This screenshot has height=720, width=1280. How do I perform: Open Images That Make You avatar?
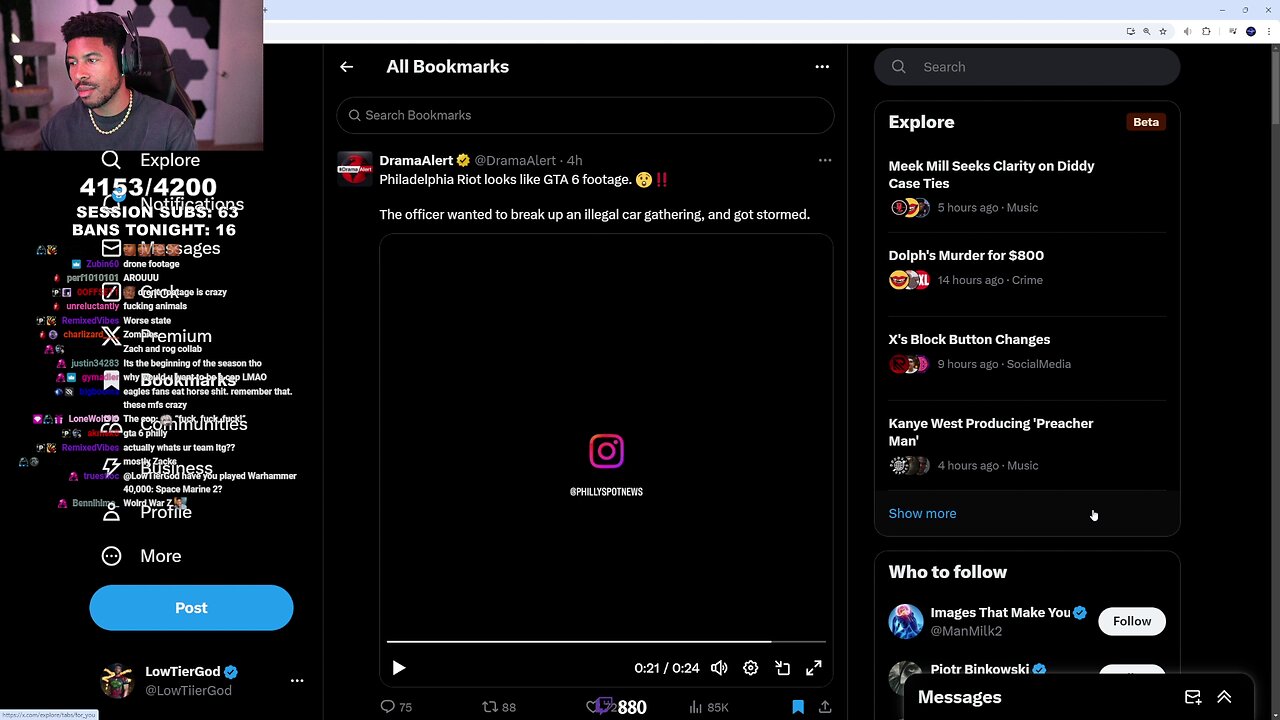pyautogui.click(x=906, y=621)
